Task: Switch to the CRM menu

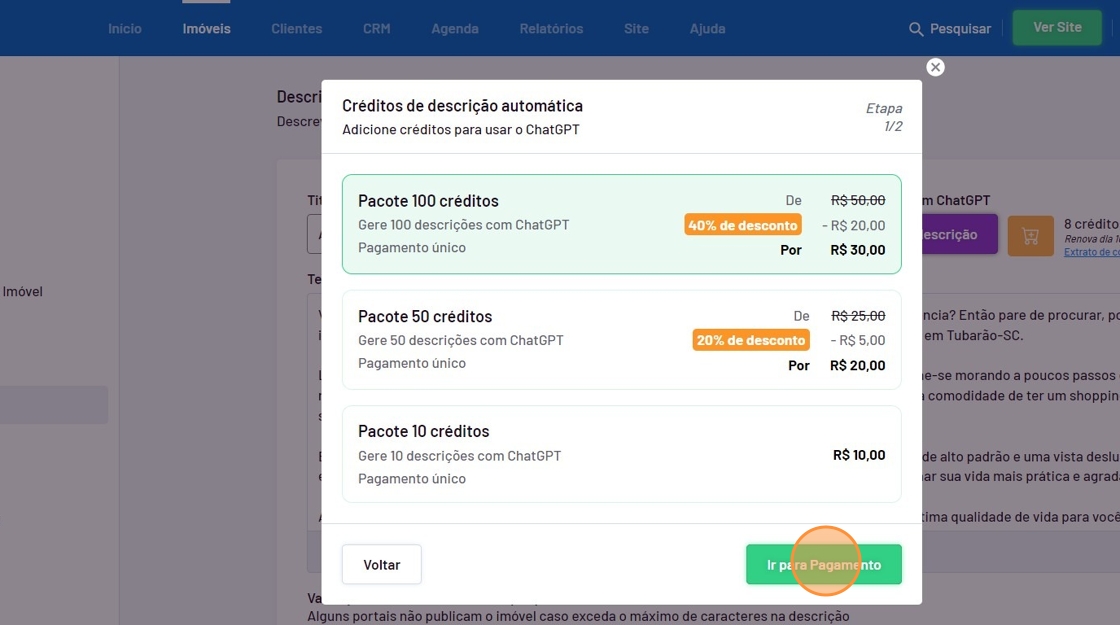Action: [x=376, y=29]
